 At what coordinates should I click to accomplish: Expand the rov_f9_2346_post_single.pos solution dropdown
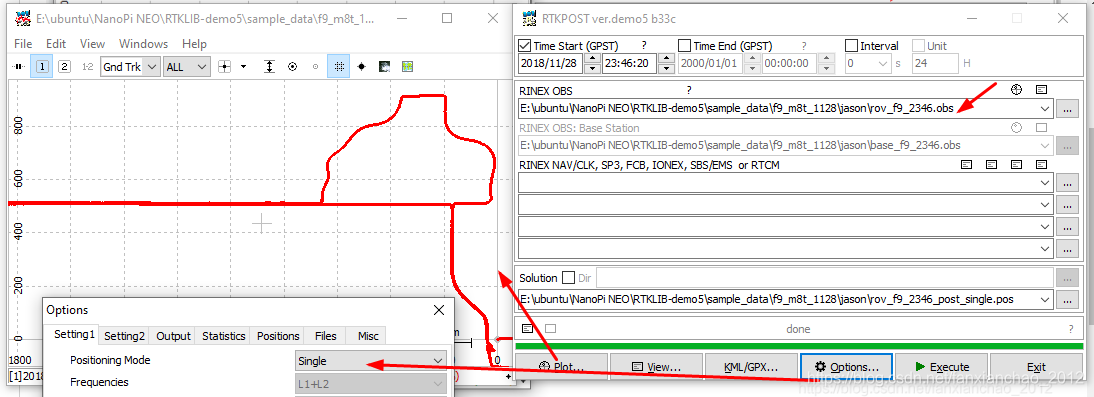(x=1044, y=299)
